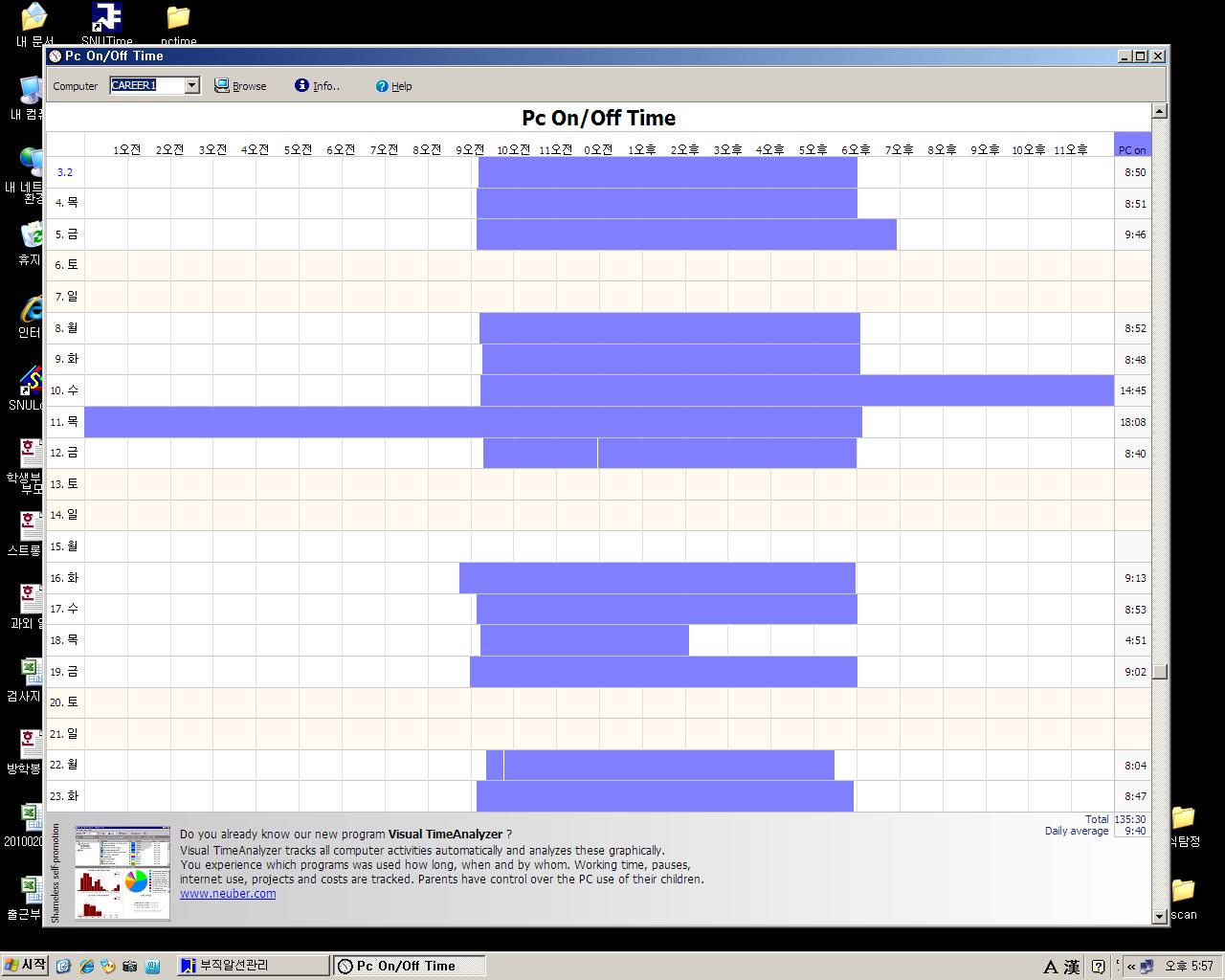
Task: Click the Show Desktop quick launch icon
Action: coord(64,967)
